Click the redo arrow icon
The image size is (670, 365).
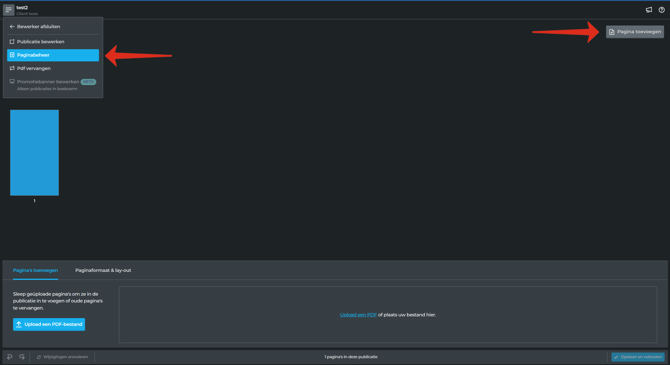point(22,357)
